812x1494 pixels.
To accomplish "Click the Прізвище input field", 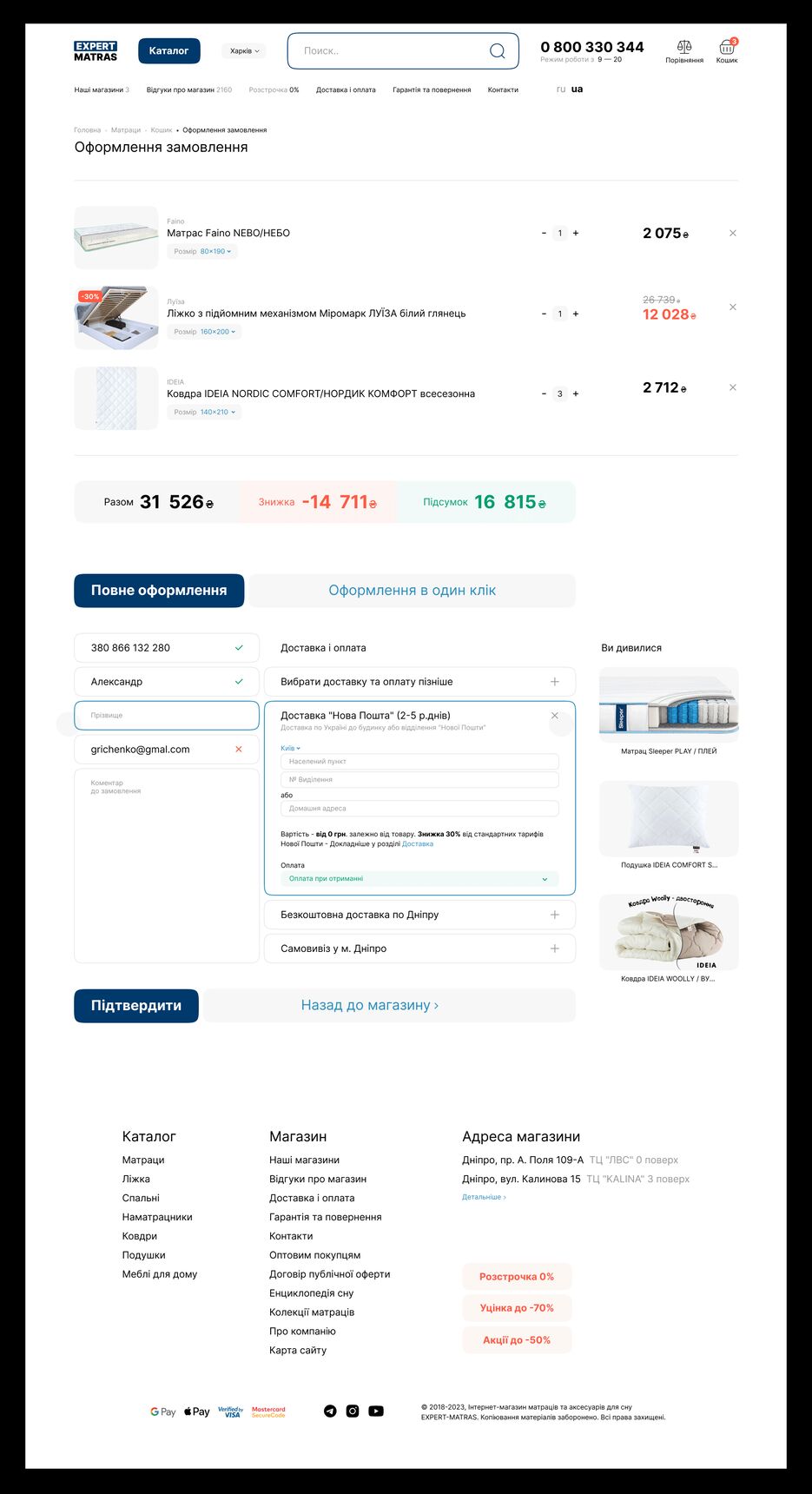I will [167, 716].
